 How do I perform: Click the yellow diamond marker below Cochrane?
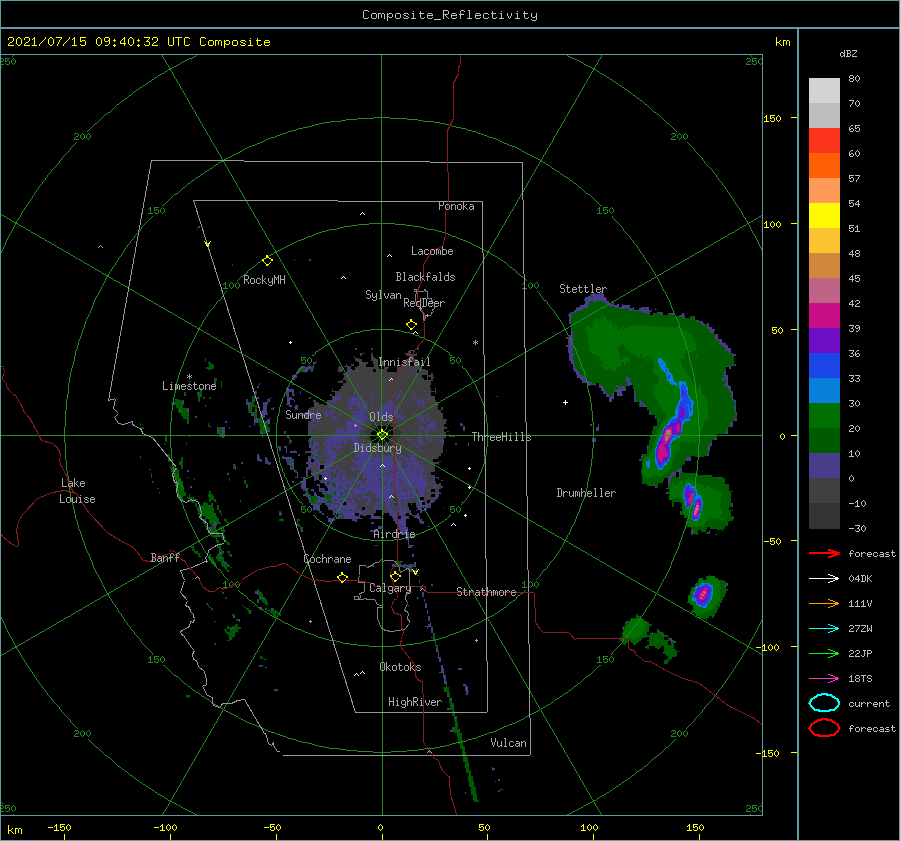(x=343, y=577)
